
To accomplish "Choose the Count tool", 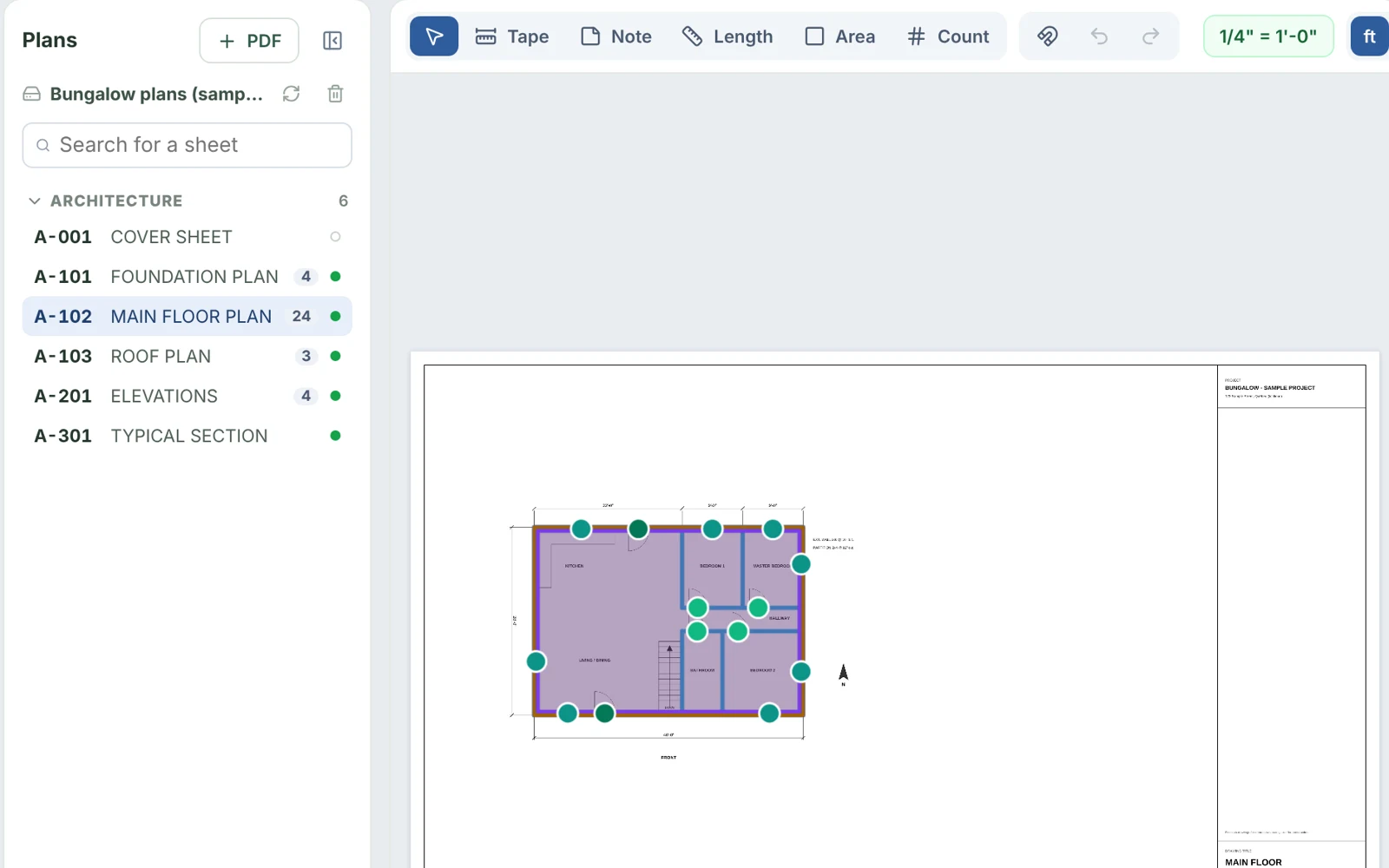I will click(x=948, y=36).
